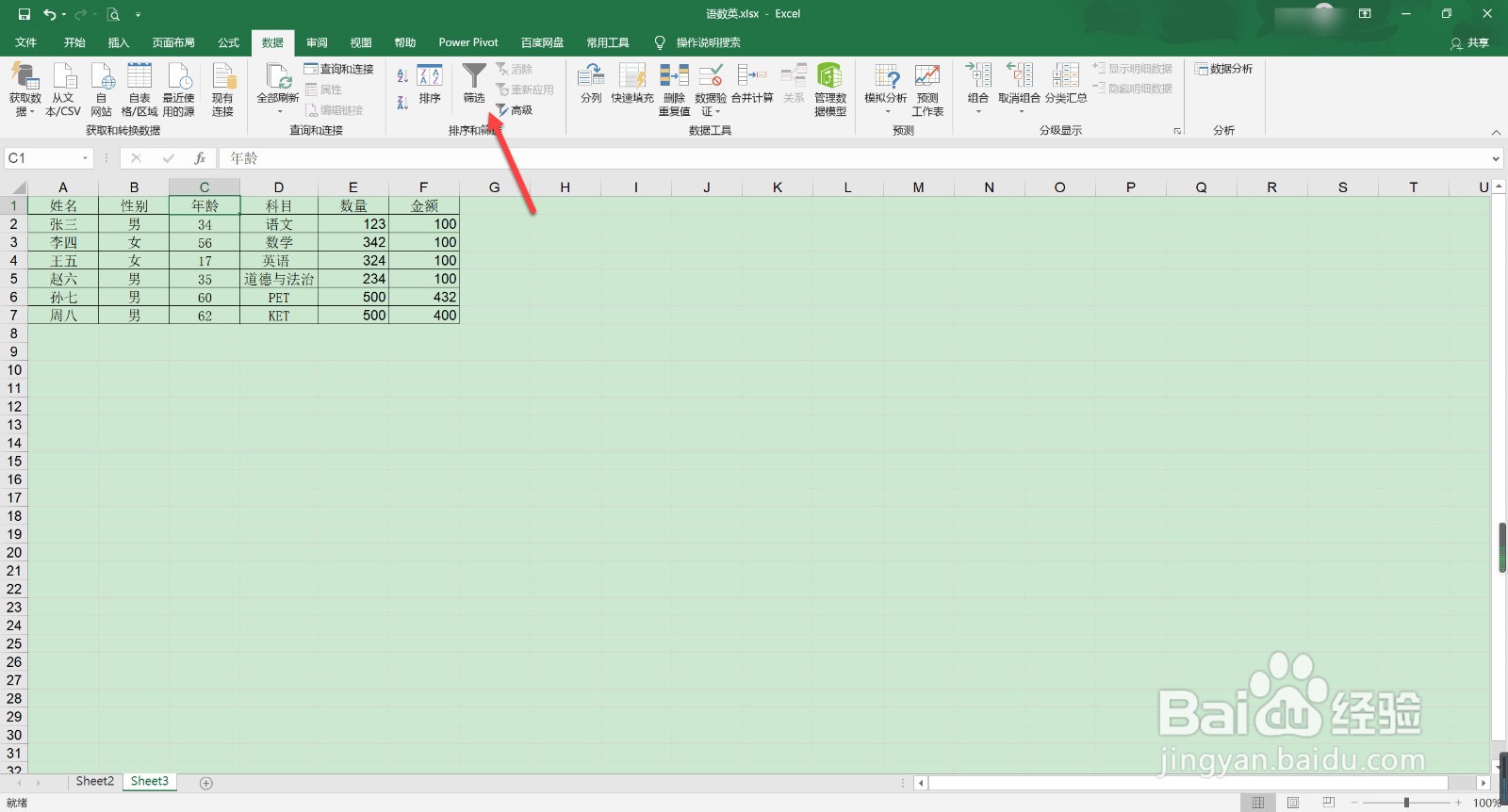Open Manage Data Model
1508x812 pixels.
830,89
